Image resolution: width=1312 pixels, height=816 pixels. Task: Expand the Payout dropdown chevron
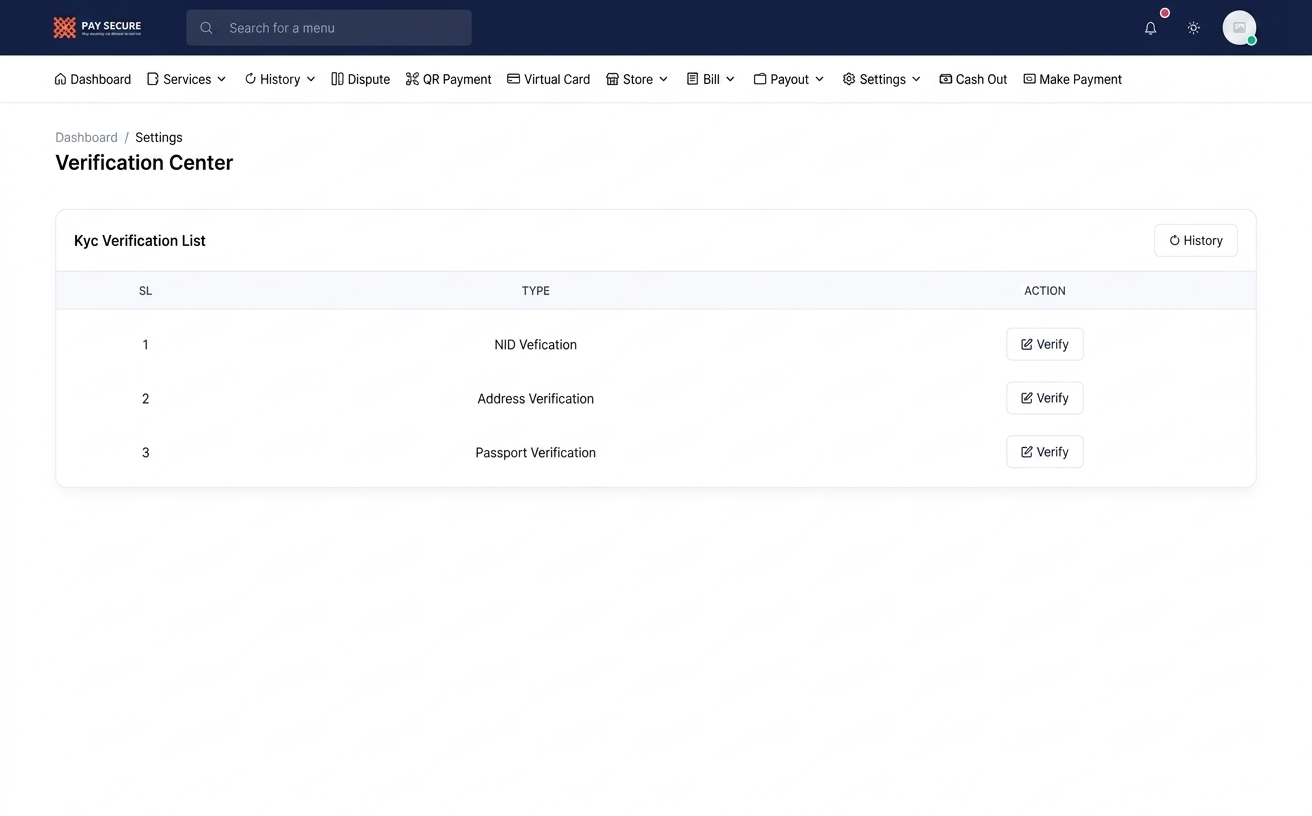tap(819, 79)
